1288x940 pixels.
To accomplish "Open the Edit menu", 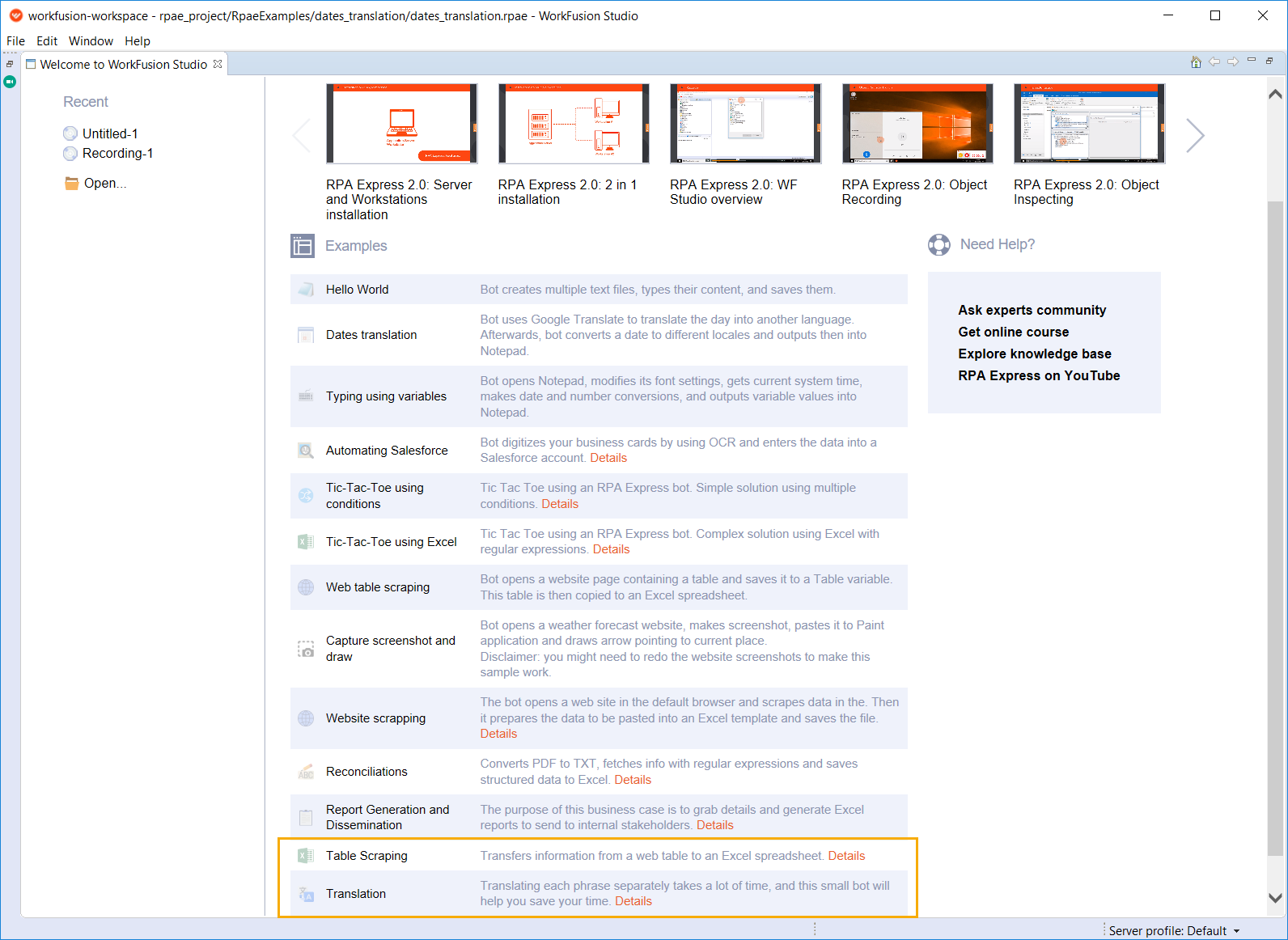I will pyautogui.click(x=47, y=41).
